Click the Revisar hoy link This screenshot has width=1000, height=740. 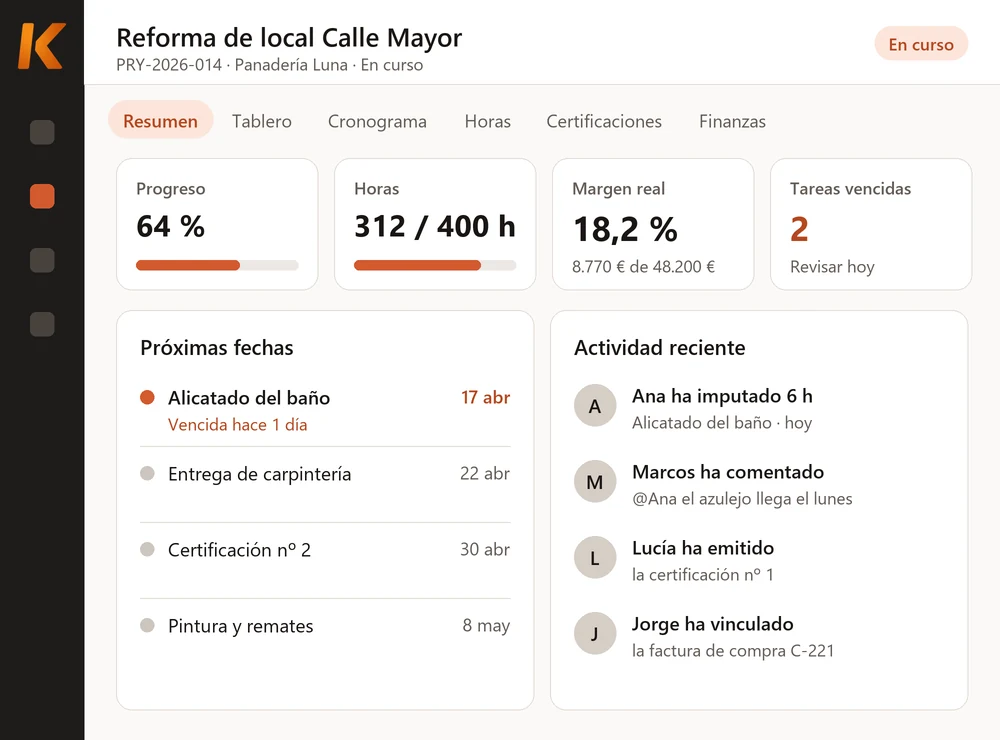(832, 267)
